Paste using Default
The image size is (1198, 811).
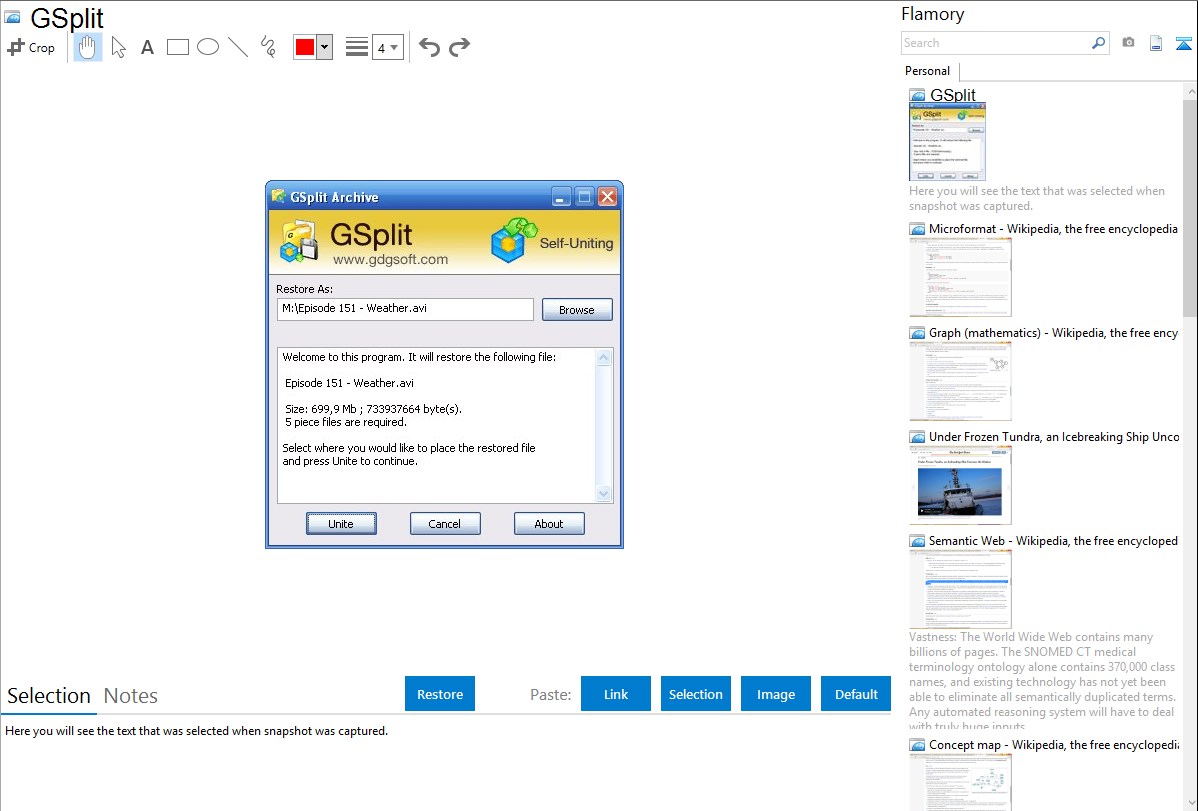click(856, 694)
